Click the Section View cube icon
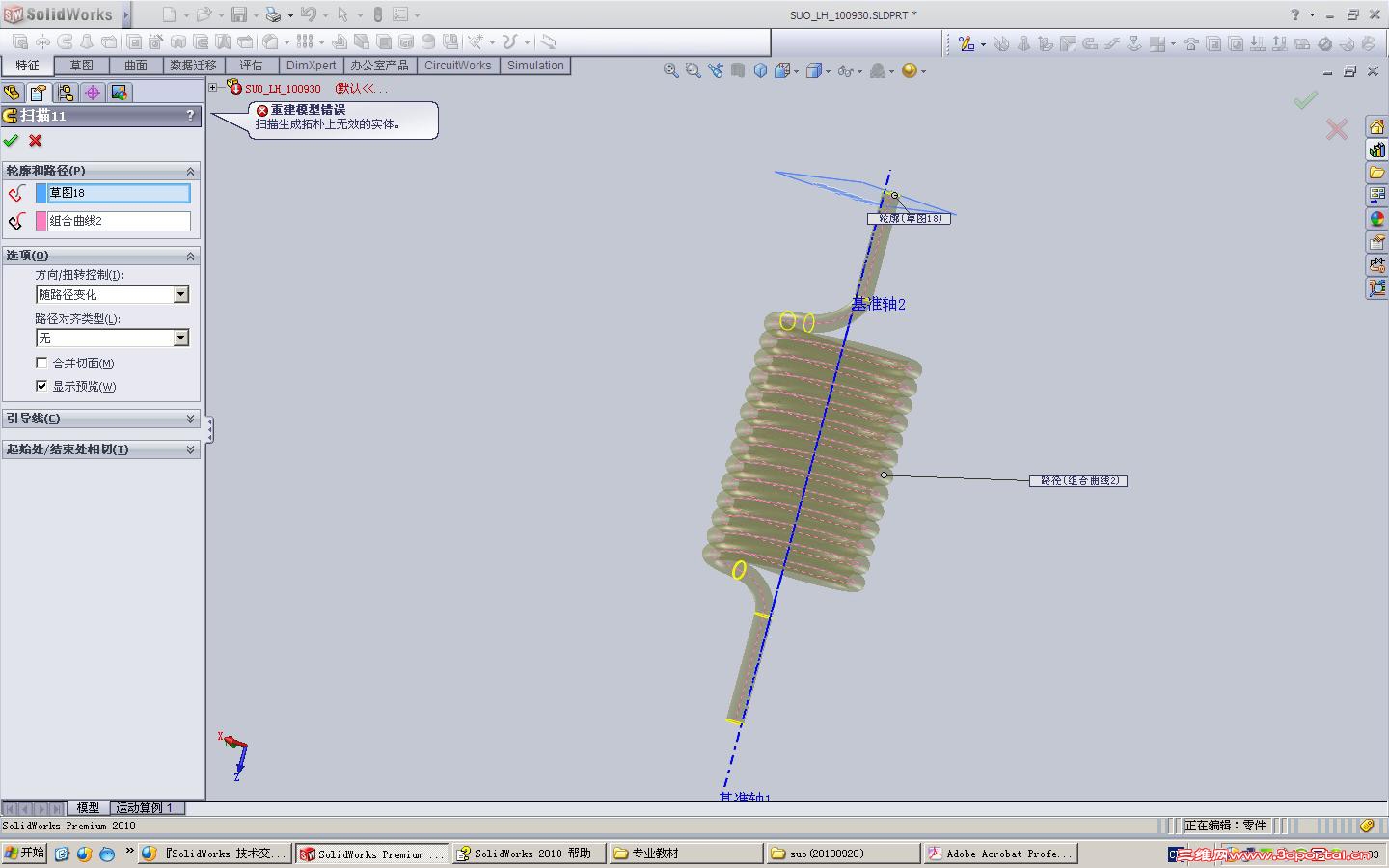Image resolution: width=1389 pixels, height=868 pixels. point(738,70)
